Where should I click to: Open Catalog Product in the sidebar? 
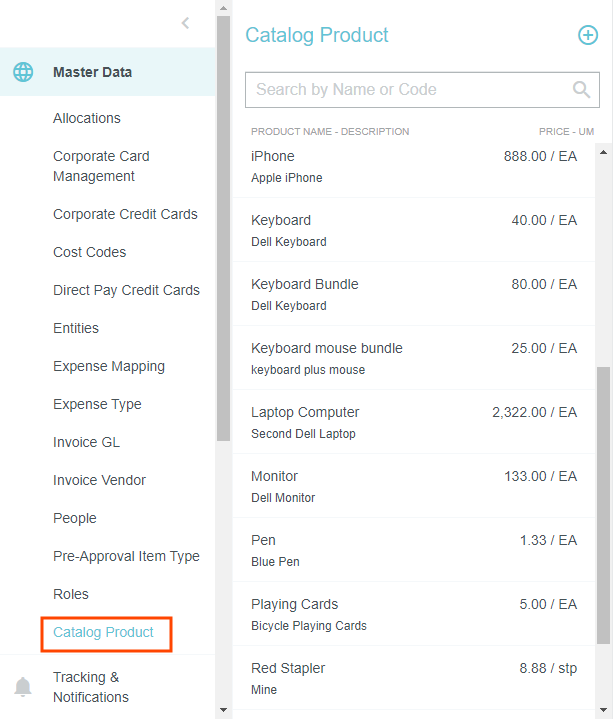click(104, 632)
